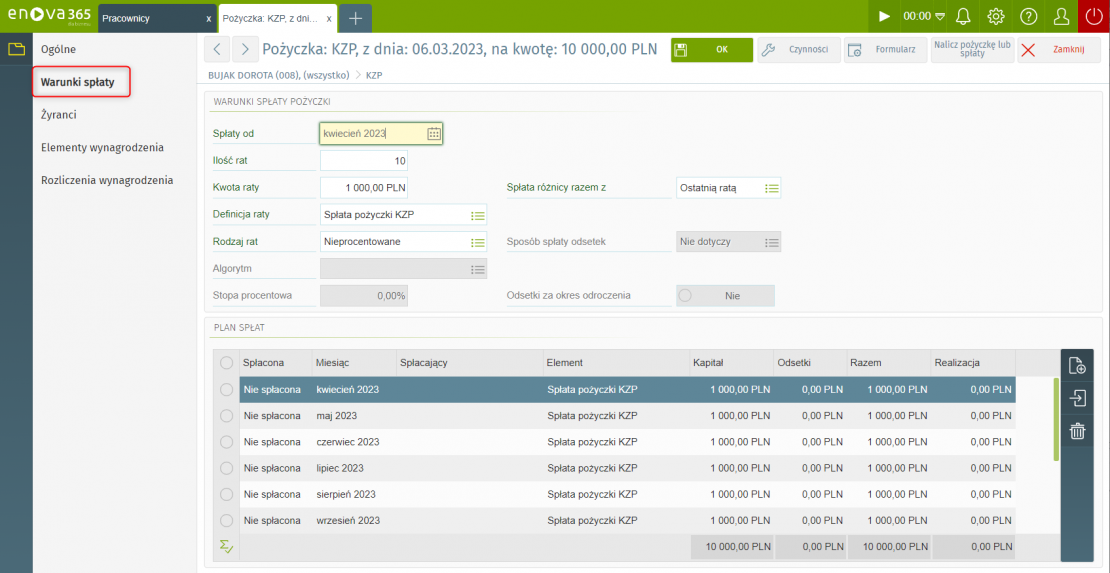Click the folder icon in left sidebar
The width and height of the screenshot is (1110, 573).
(16, 49)
